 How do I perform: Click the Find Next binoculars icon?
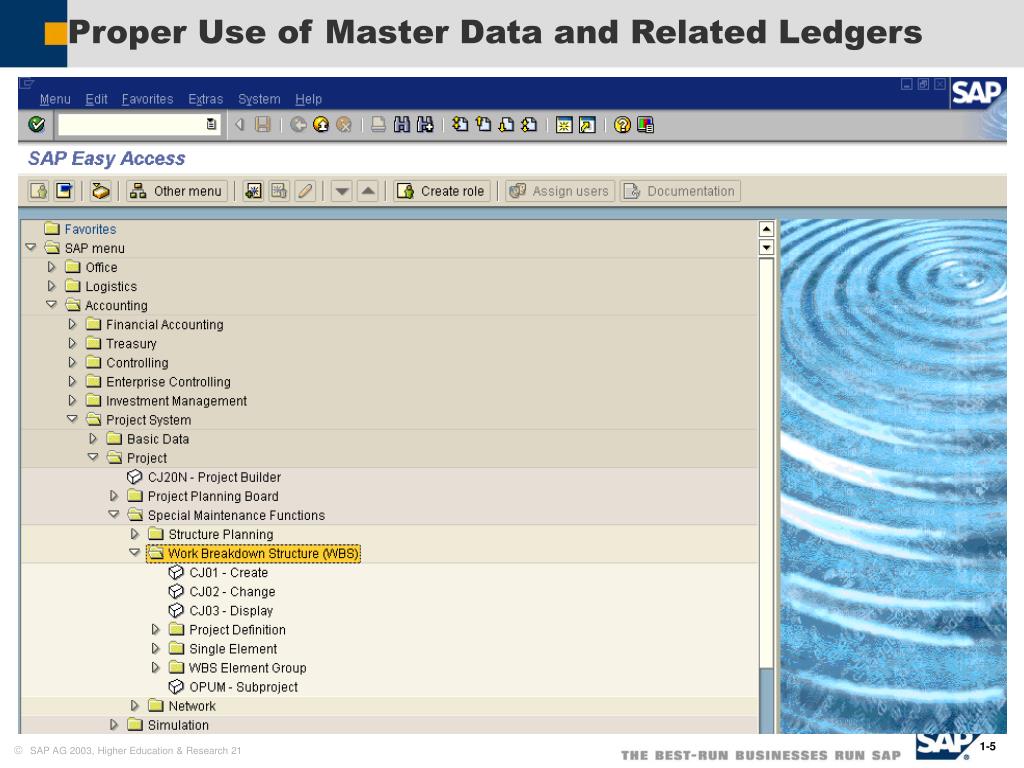(x=425, y=124)
